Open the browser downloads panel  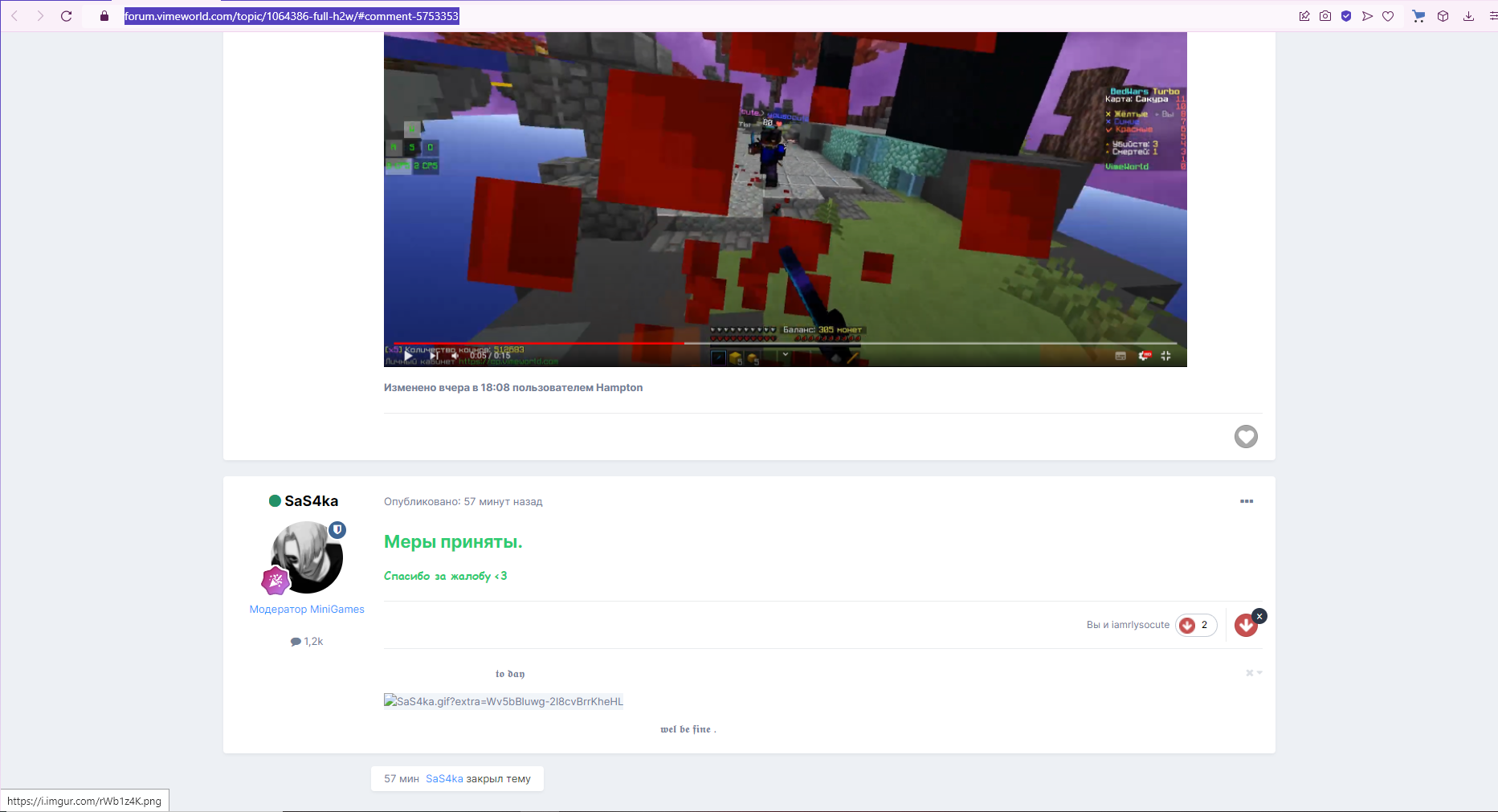point(1468,16)
